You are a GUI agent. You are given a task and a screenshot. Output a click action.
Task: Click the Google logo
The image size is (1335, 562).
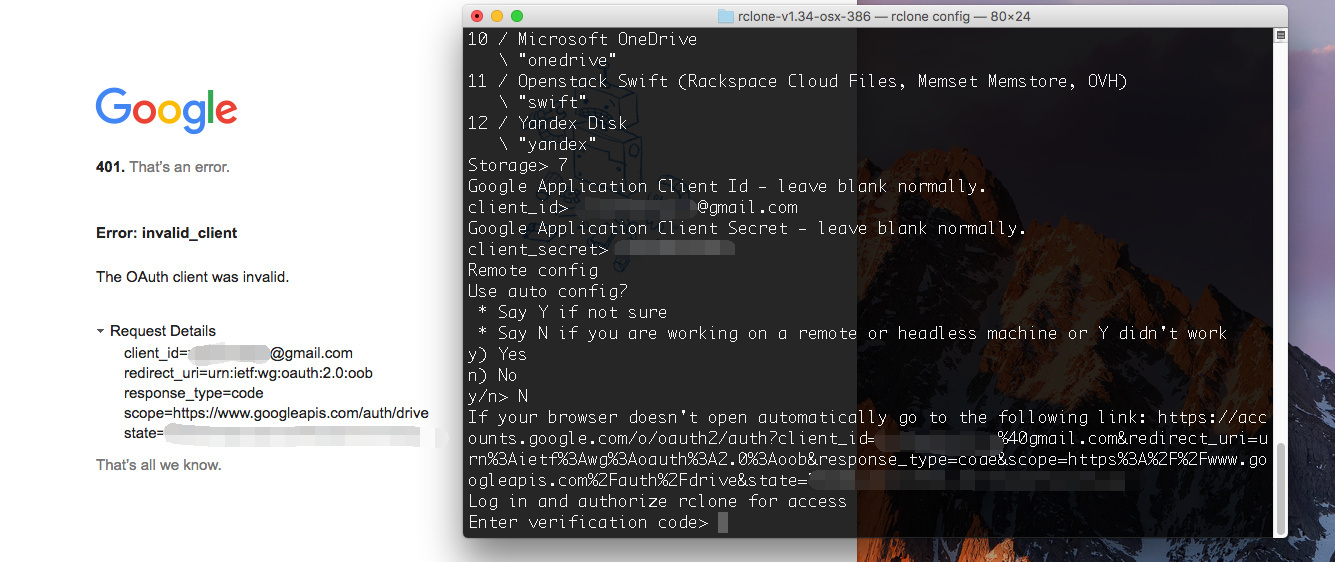[166, 111]
